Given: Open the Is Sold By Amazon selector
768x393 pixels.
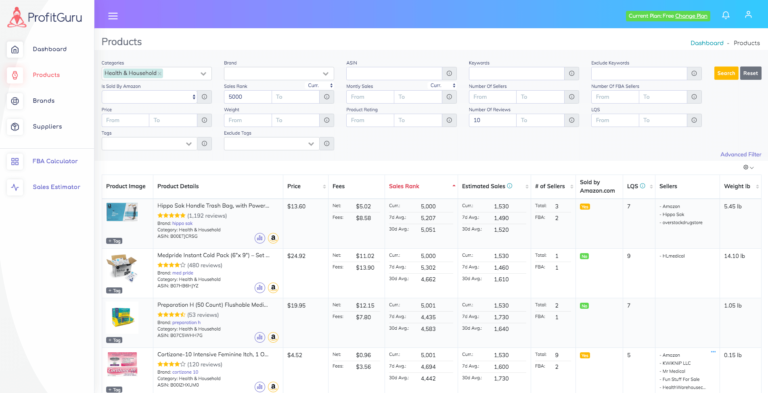Looking at the screenshot, I should (x=149, y=97).
